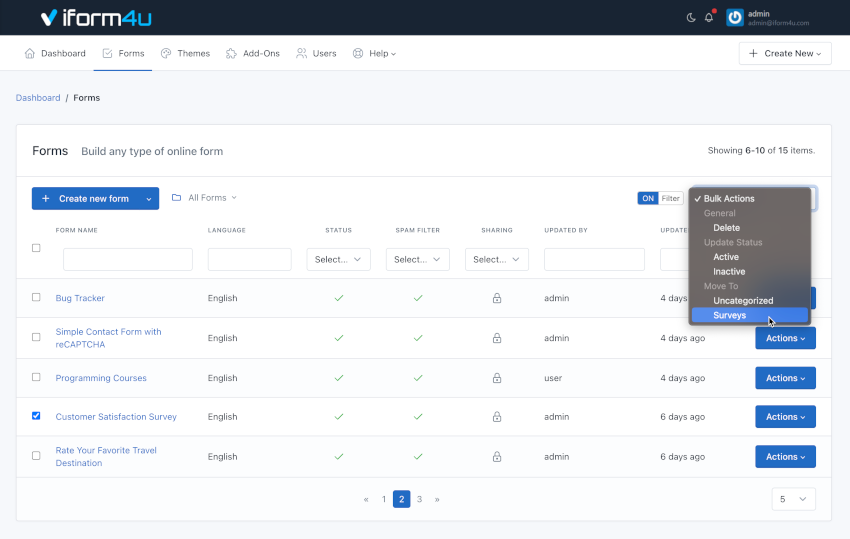Image resolution: width=850 pixels, height=539 pixels.
Task: Click spam filter checkmark for Bug Tracker
Action: point(418,298)
